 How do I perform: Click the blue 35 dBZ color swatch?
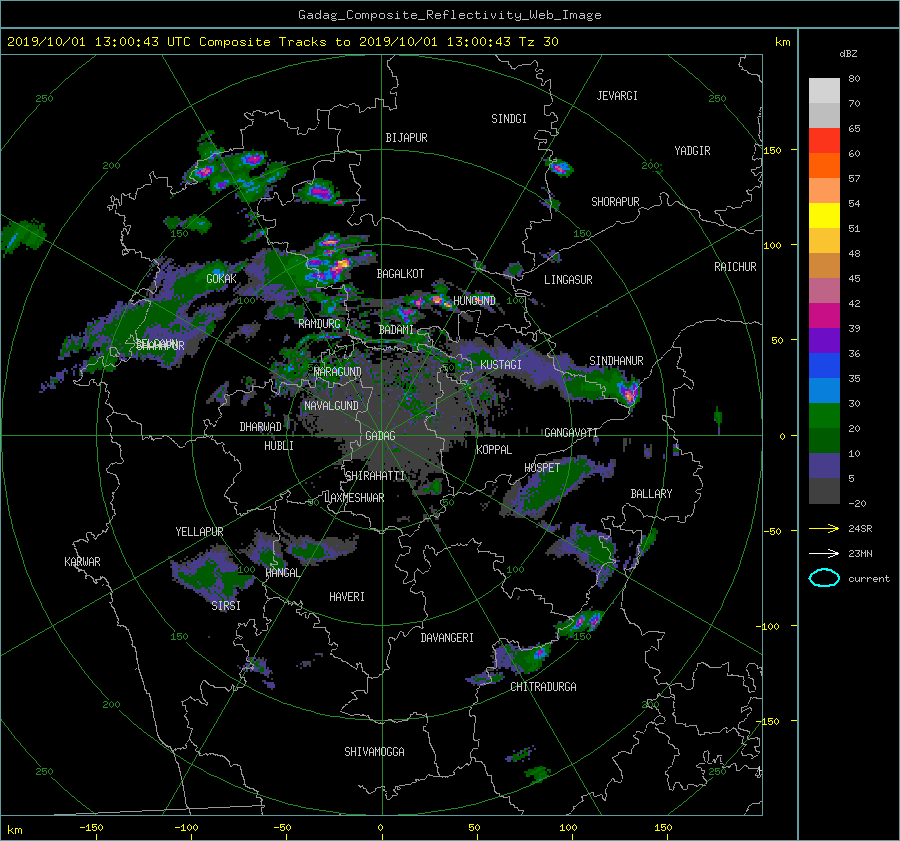click(824, 366)
